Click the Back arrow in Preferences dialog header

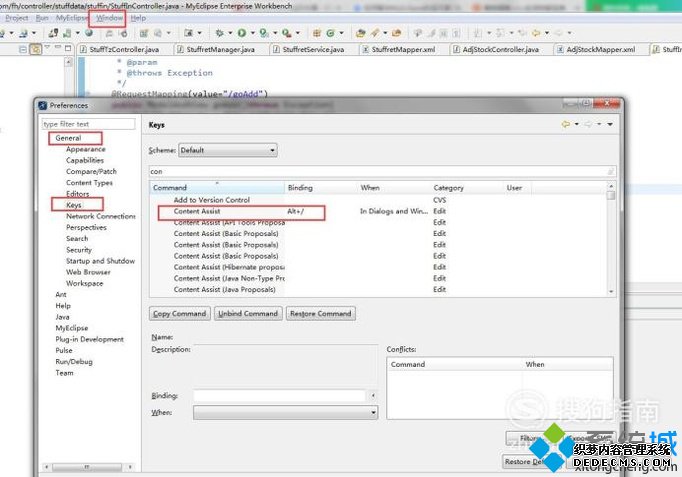point(565,124)
